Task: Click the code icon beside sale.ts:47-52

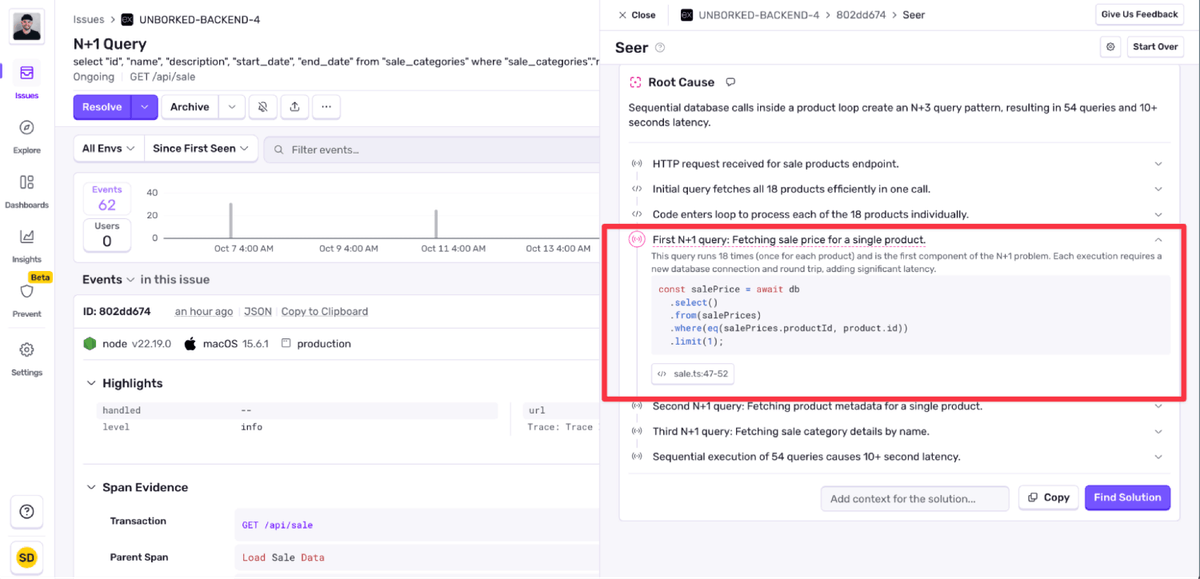Action: [662, 374]
